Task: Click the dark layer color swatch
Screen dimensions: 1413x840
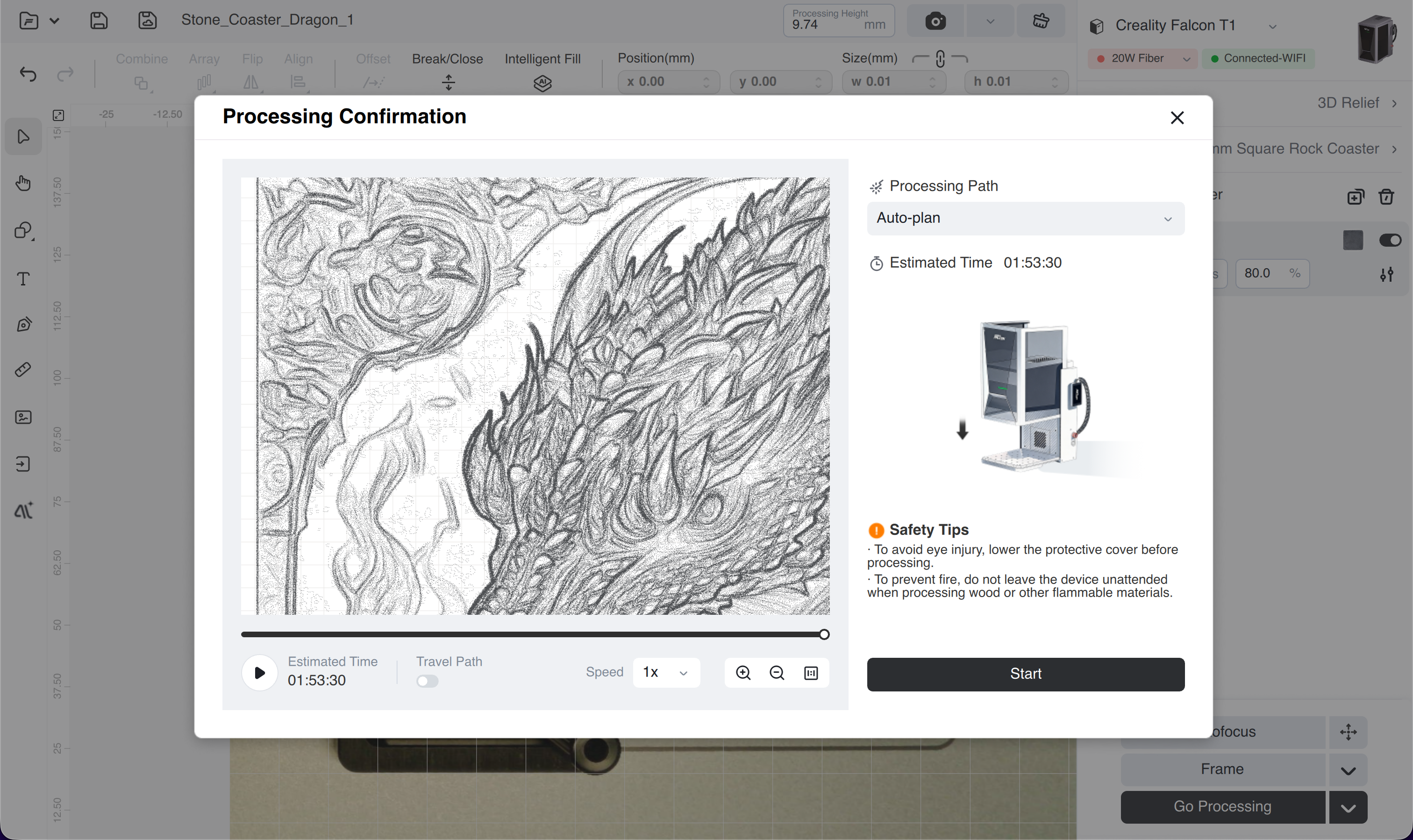Action: pyautogui.click(x=1352, y=240)
